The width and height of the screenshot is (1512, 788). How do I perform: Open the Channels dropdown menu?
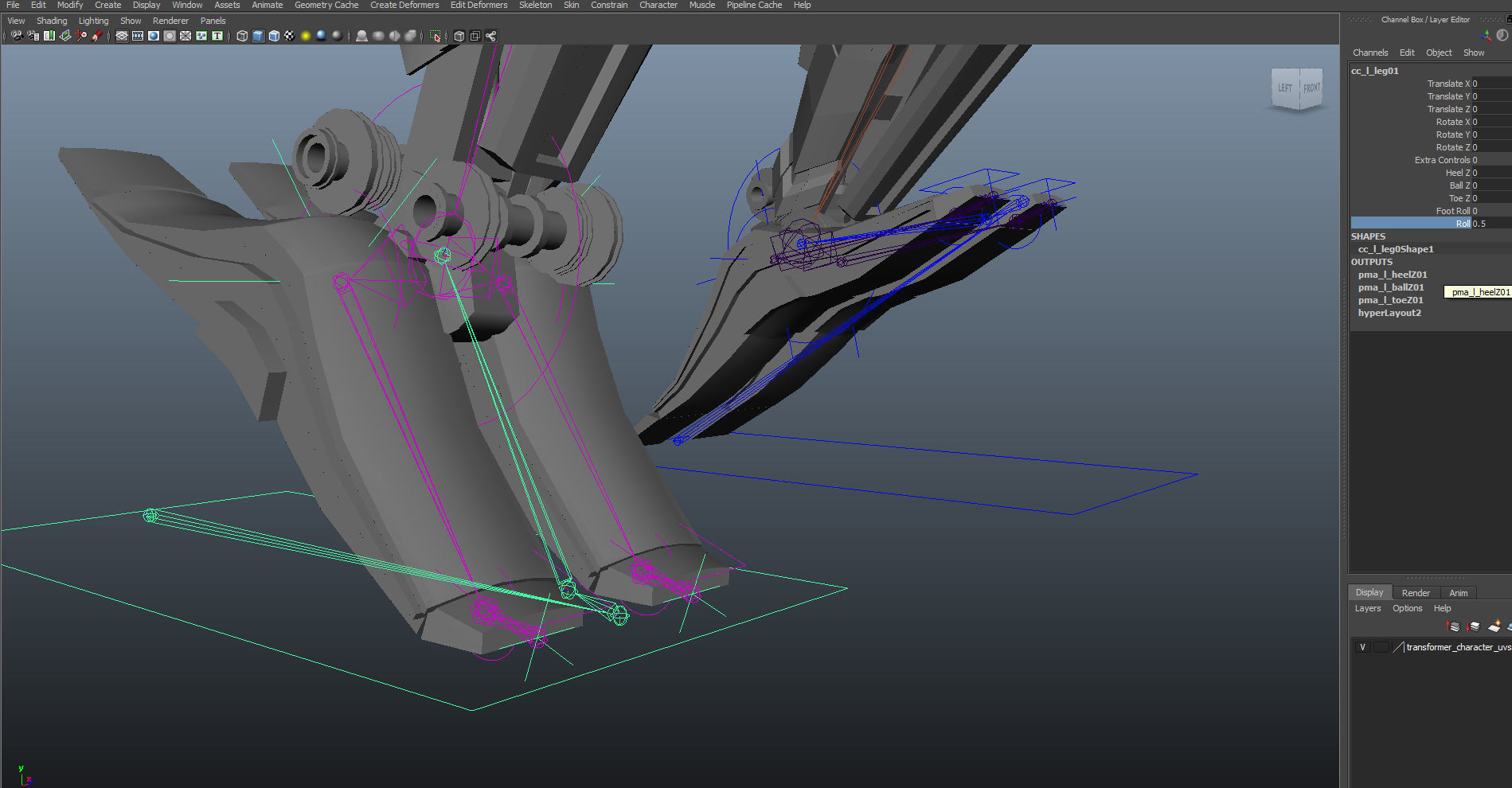tap(1370, 53)
